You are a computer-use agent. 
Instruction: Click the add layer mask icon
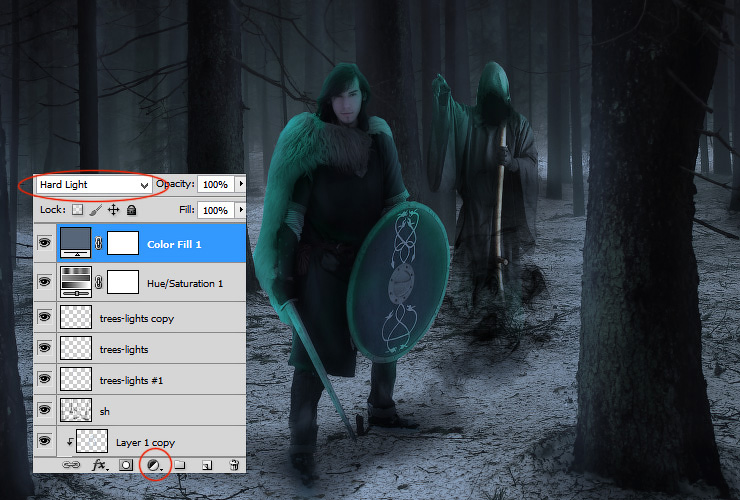coord(126,465)
